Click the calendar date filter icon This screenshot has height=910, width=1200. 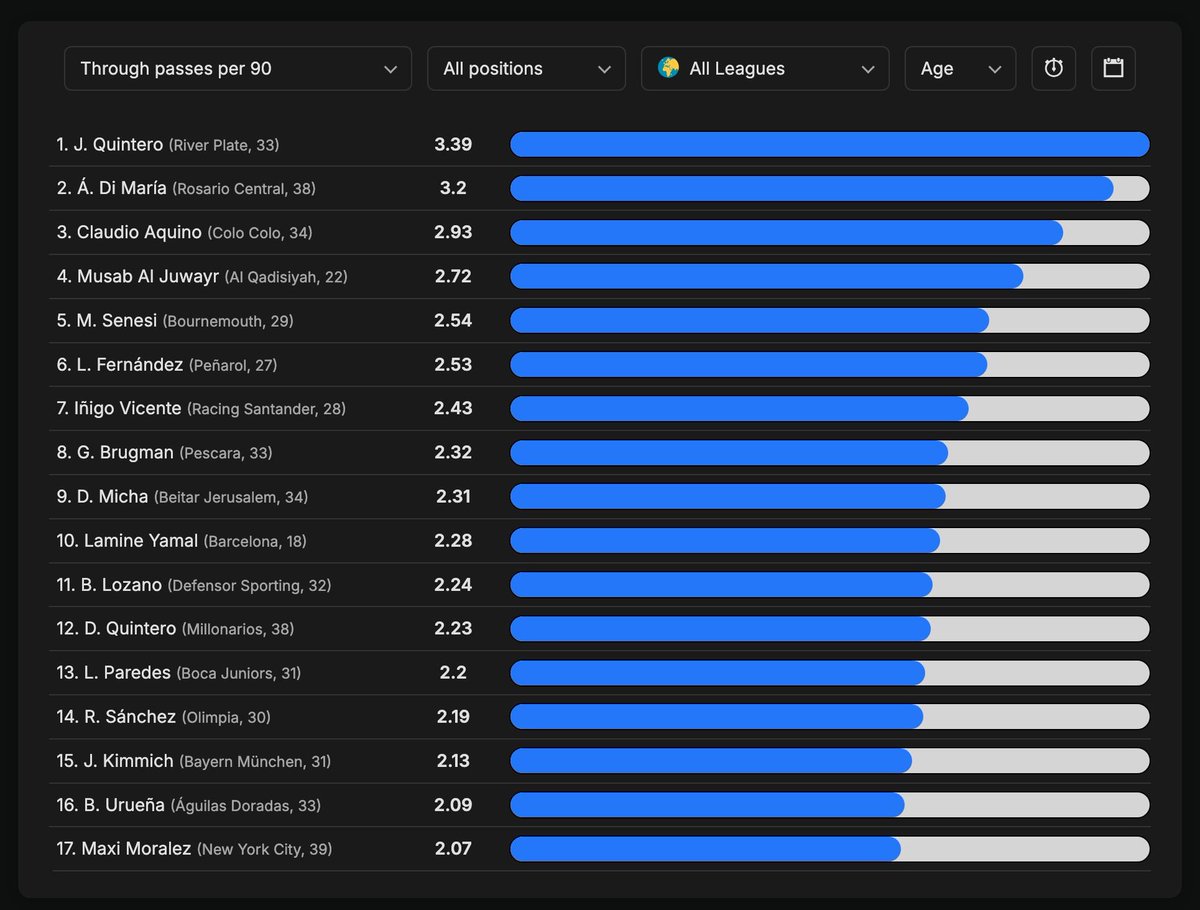pos(1113,69)
